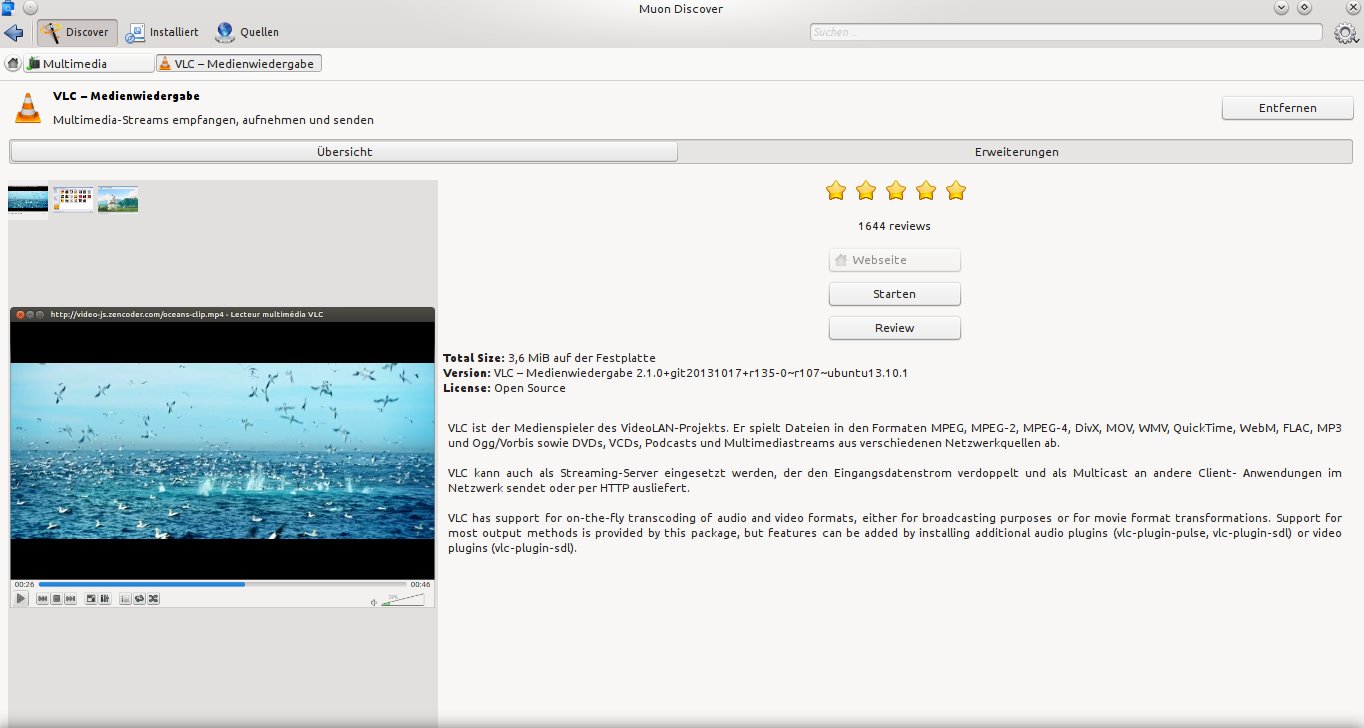The width and height of the screenshot is (1364, 728).
Task: Select the VLC – Medienwiedergabe breadcrumb
Action: click(239, 64)
